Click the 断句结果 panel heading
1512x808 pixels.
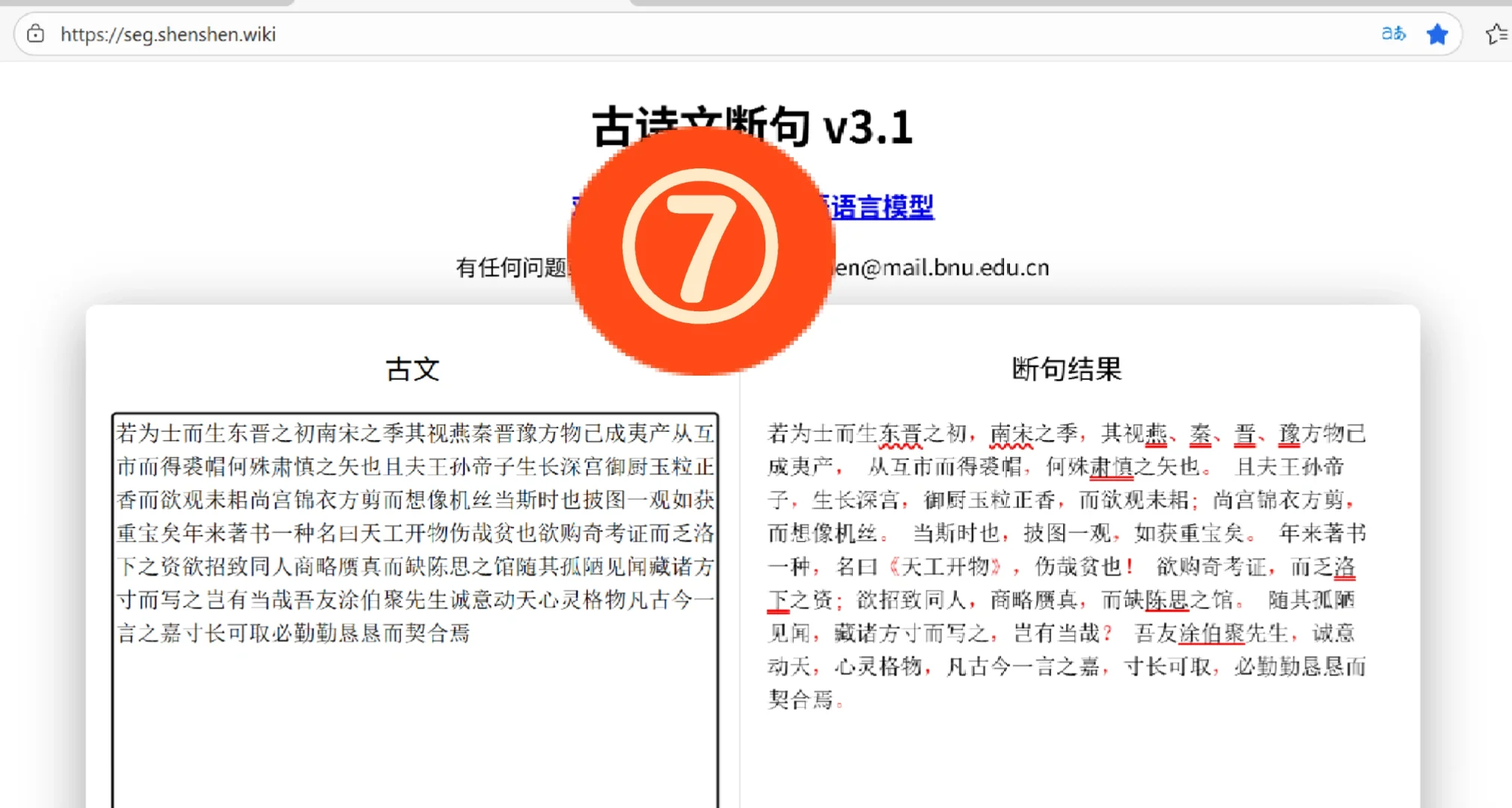[x=1066, y=369]
